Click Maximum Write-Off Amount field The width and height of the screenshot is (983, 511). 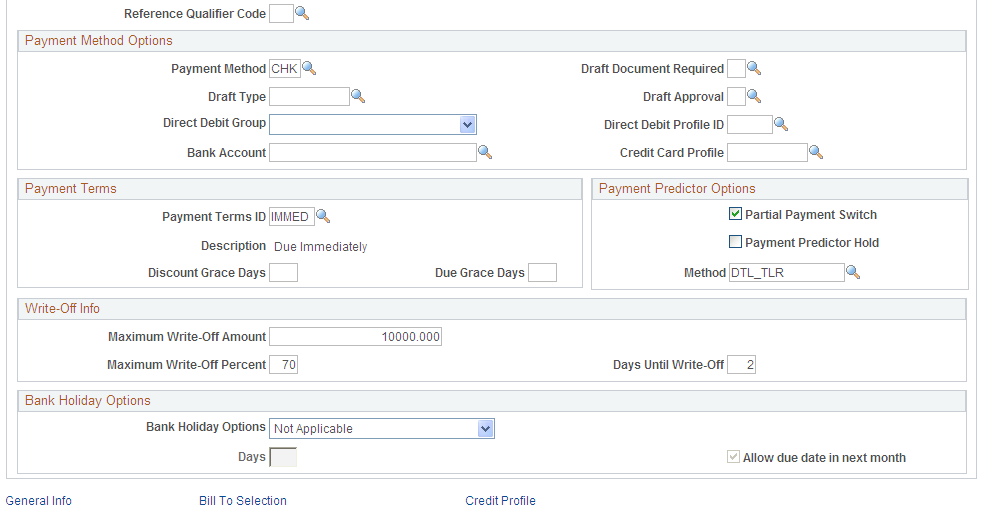(355, 336)
